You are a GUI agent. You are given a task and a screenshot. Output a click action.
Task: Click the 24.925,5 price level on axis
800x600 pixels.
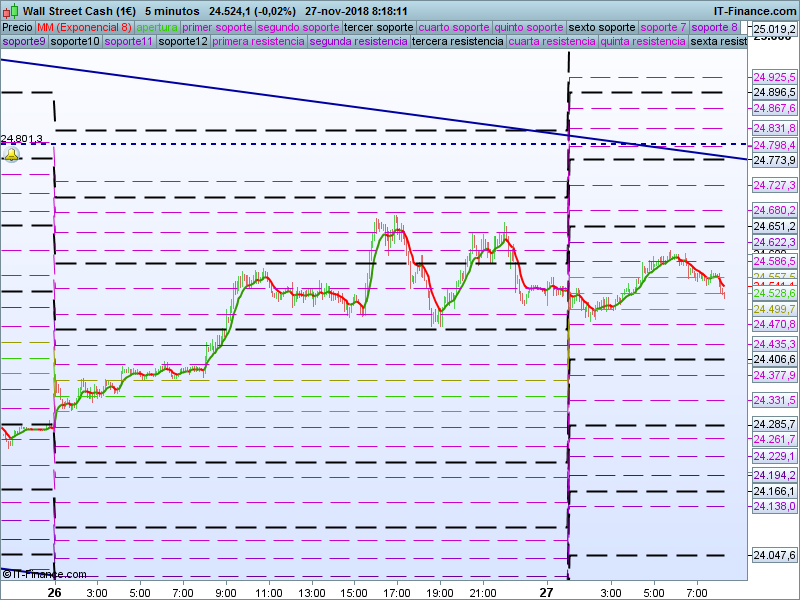pyautogui.click(x=774, y=76)
